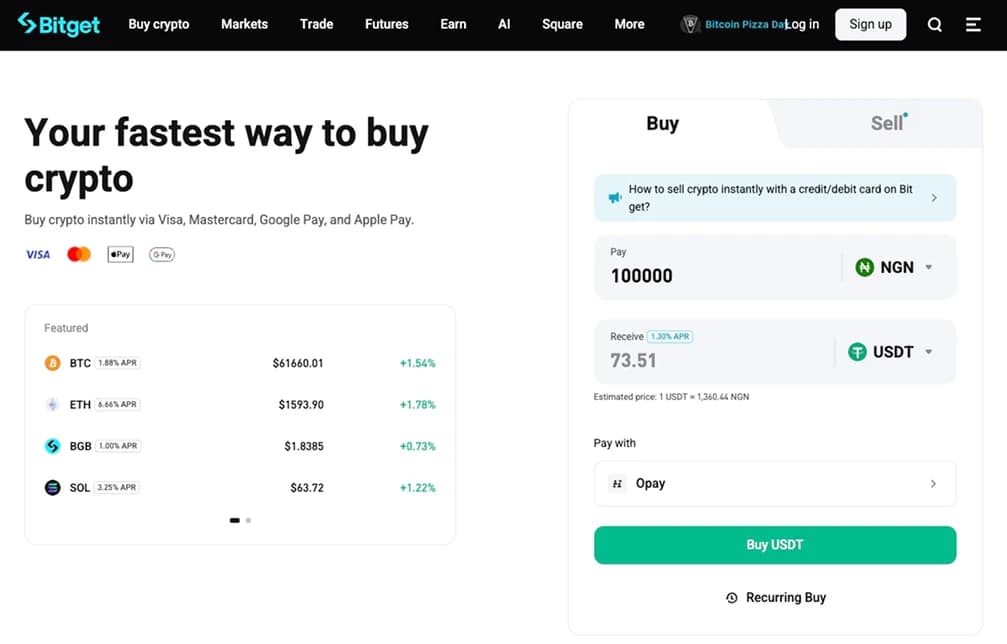This screenshot has height=644, width=1007.
Task: Open the how to sell crypto announcement
Action: pos(775,198)
